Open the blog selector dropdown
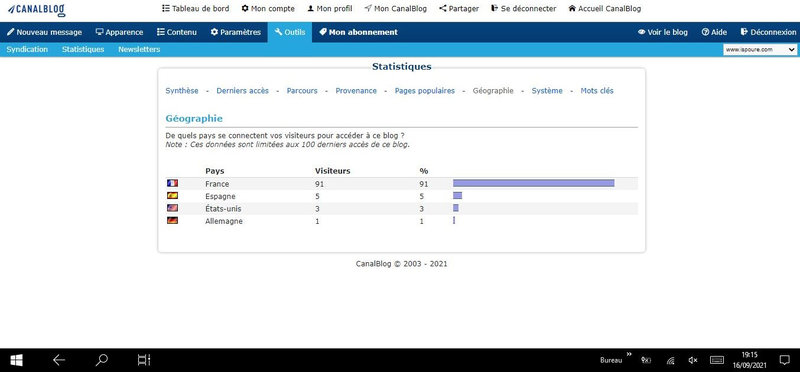 (x=760, y=49)
